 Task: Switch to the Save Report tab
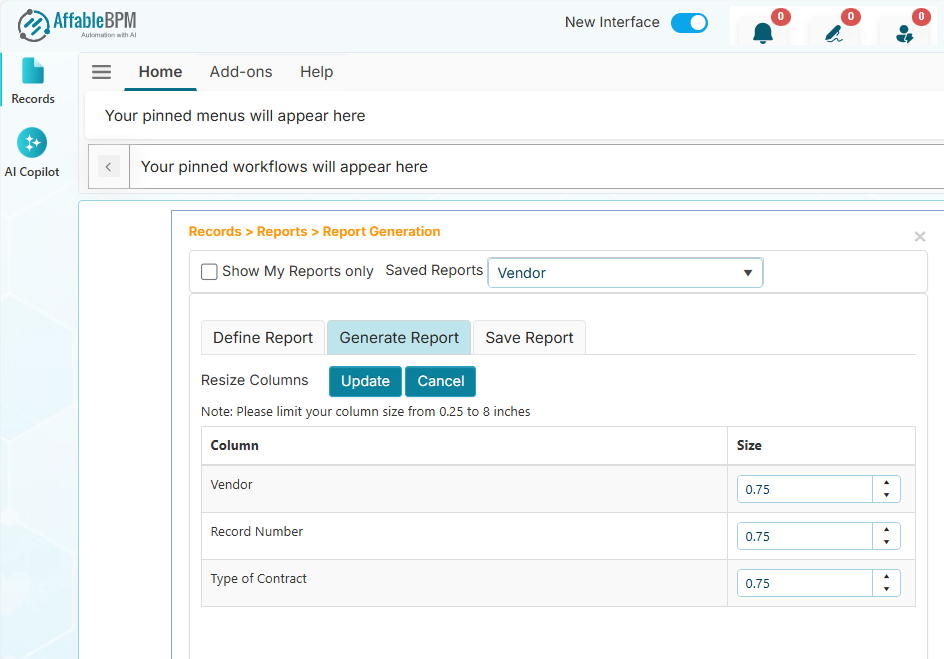[x=529, y=338]
